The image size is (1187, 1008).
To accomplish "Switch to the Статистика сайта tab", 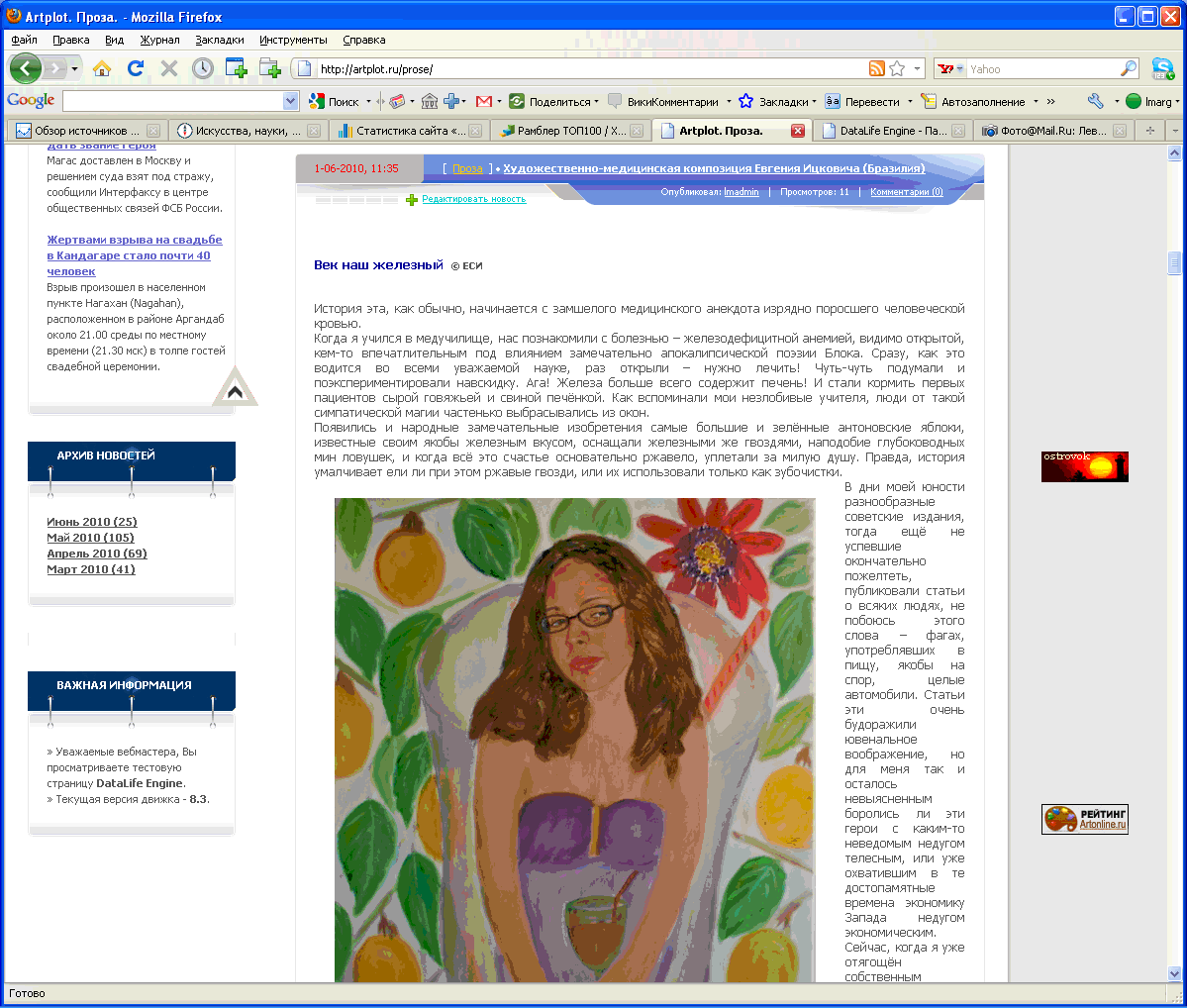I will tap(410, 131).
